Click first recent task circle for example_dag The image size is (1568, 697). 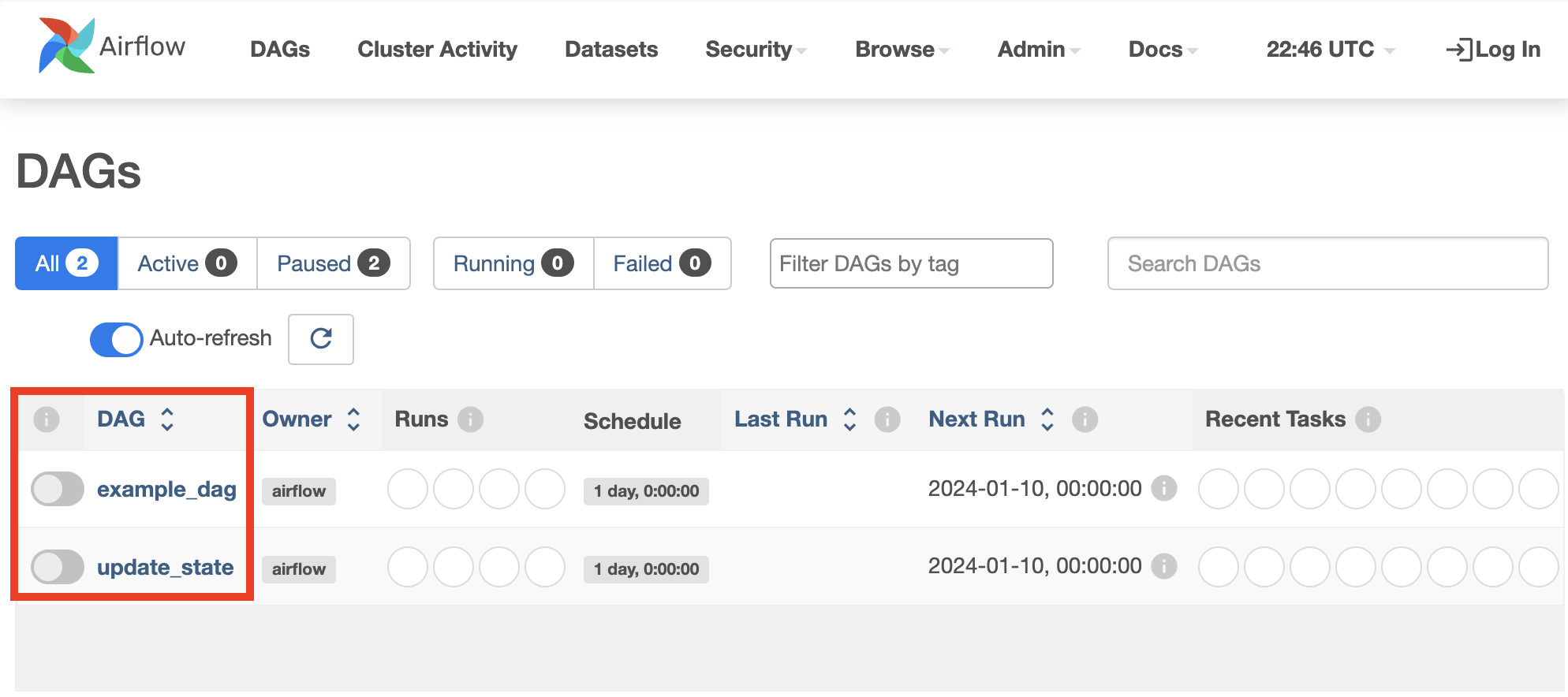[x=1219, y=489]
